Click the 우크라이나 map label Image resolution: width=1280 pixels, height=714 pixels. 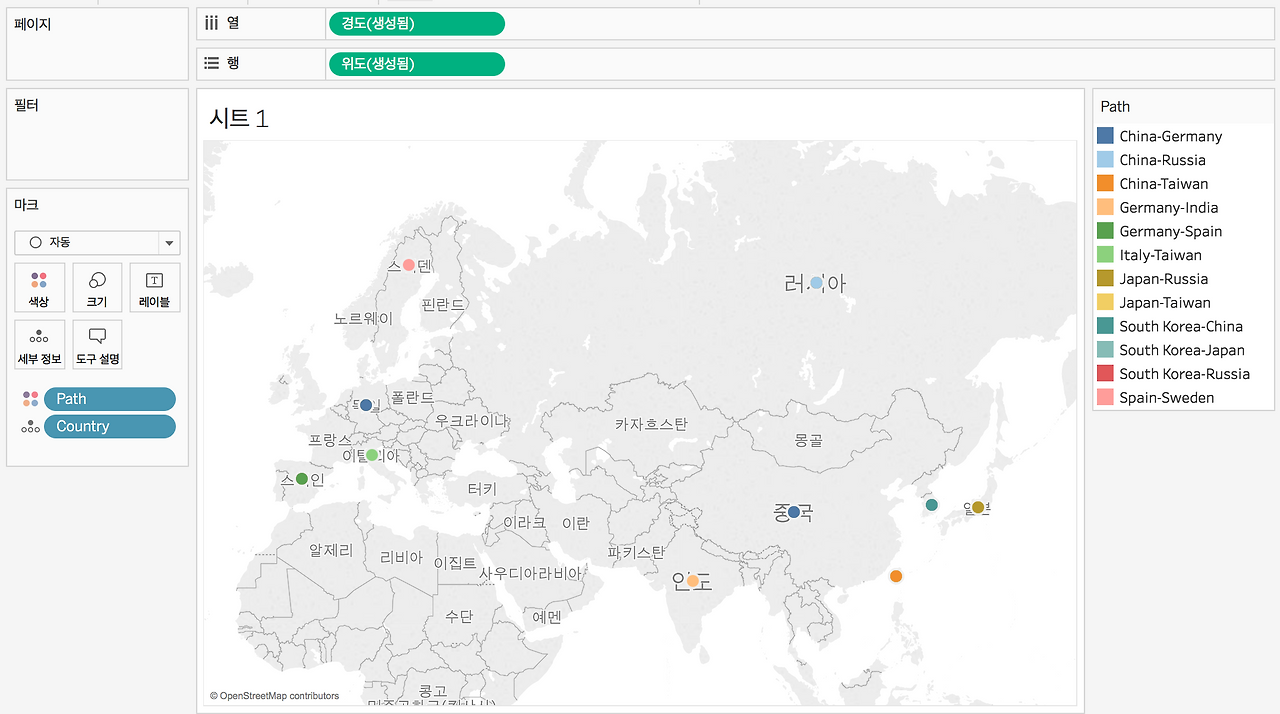(x=471, y=421)
